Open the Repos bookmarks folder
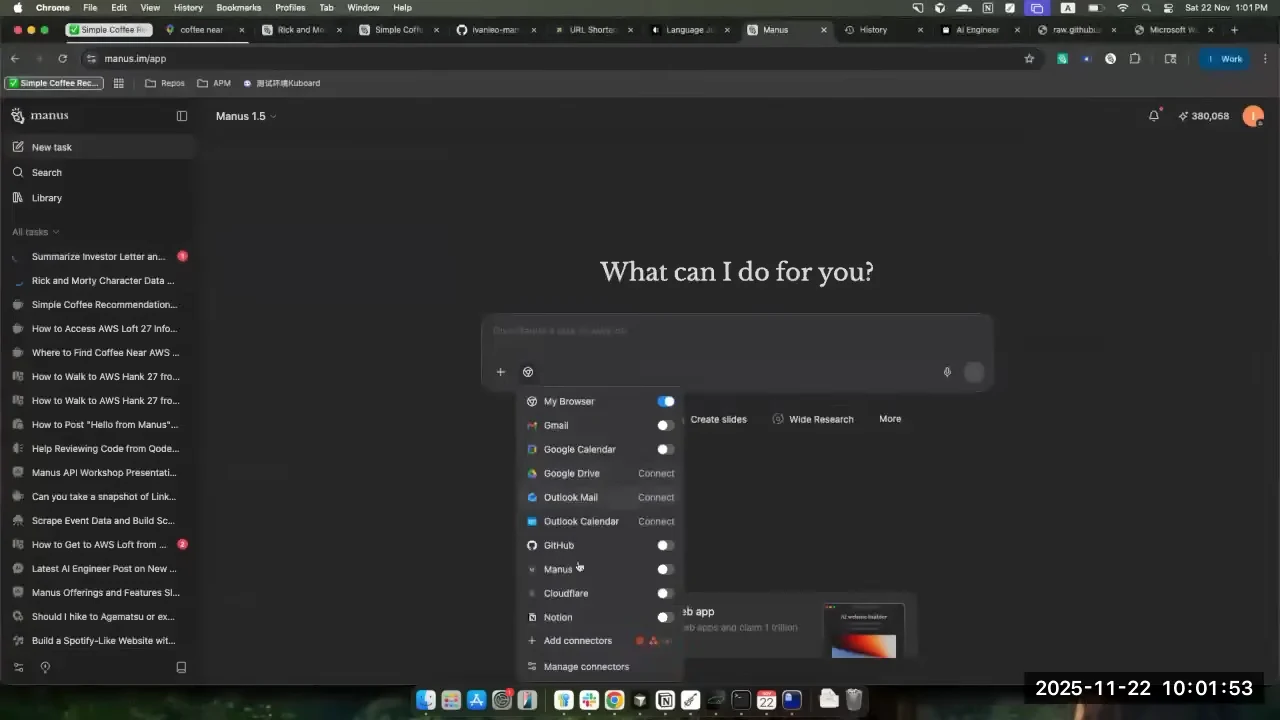The image size is (1280, 720). pyautogui.click(x=165, y=83)
